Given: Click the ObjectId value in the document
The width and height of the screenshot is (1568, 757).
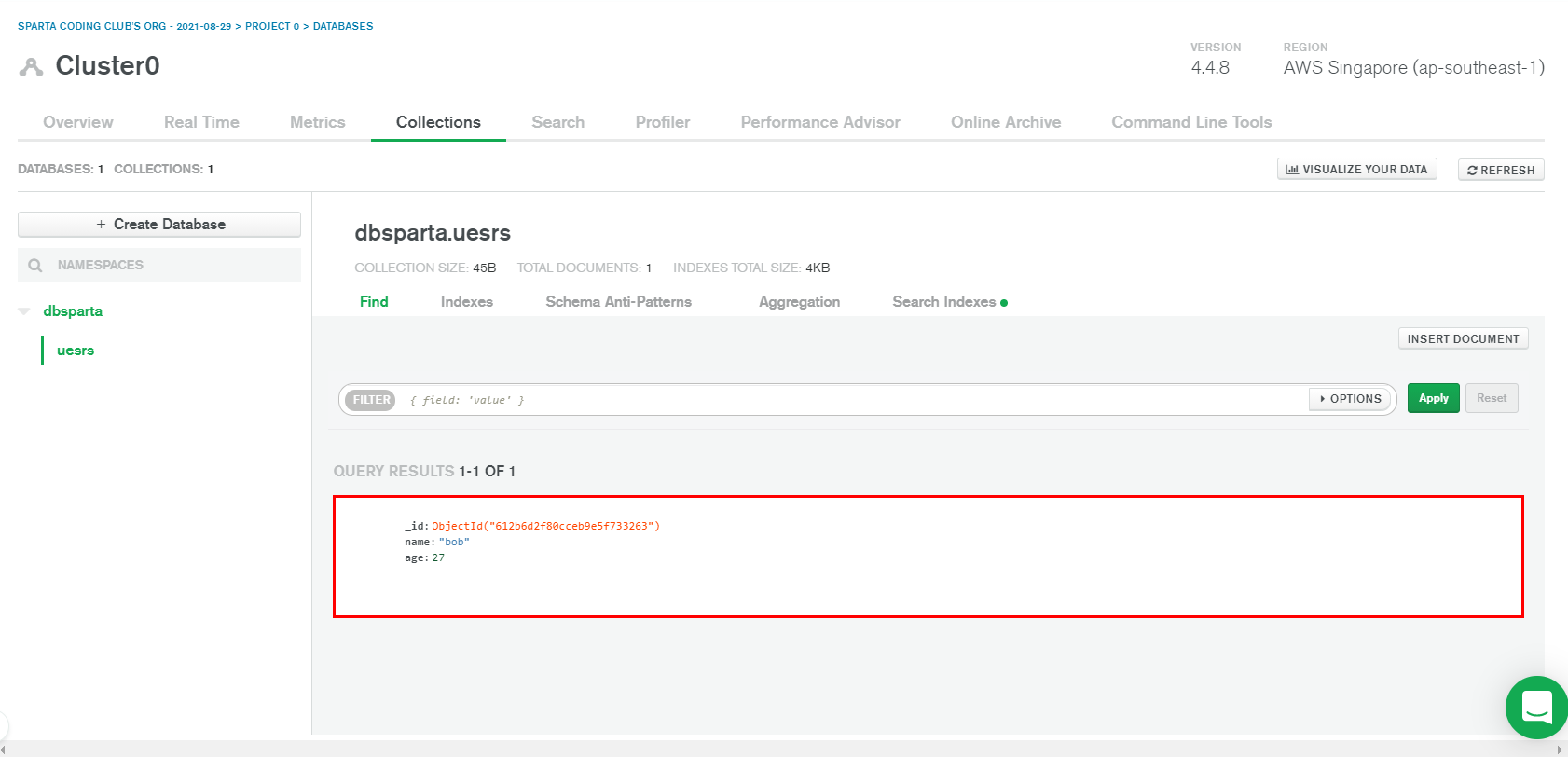Looking at the screenshot, I should point(545,526).
